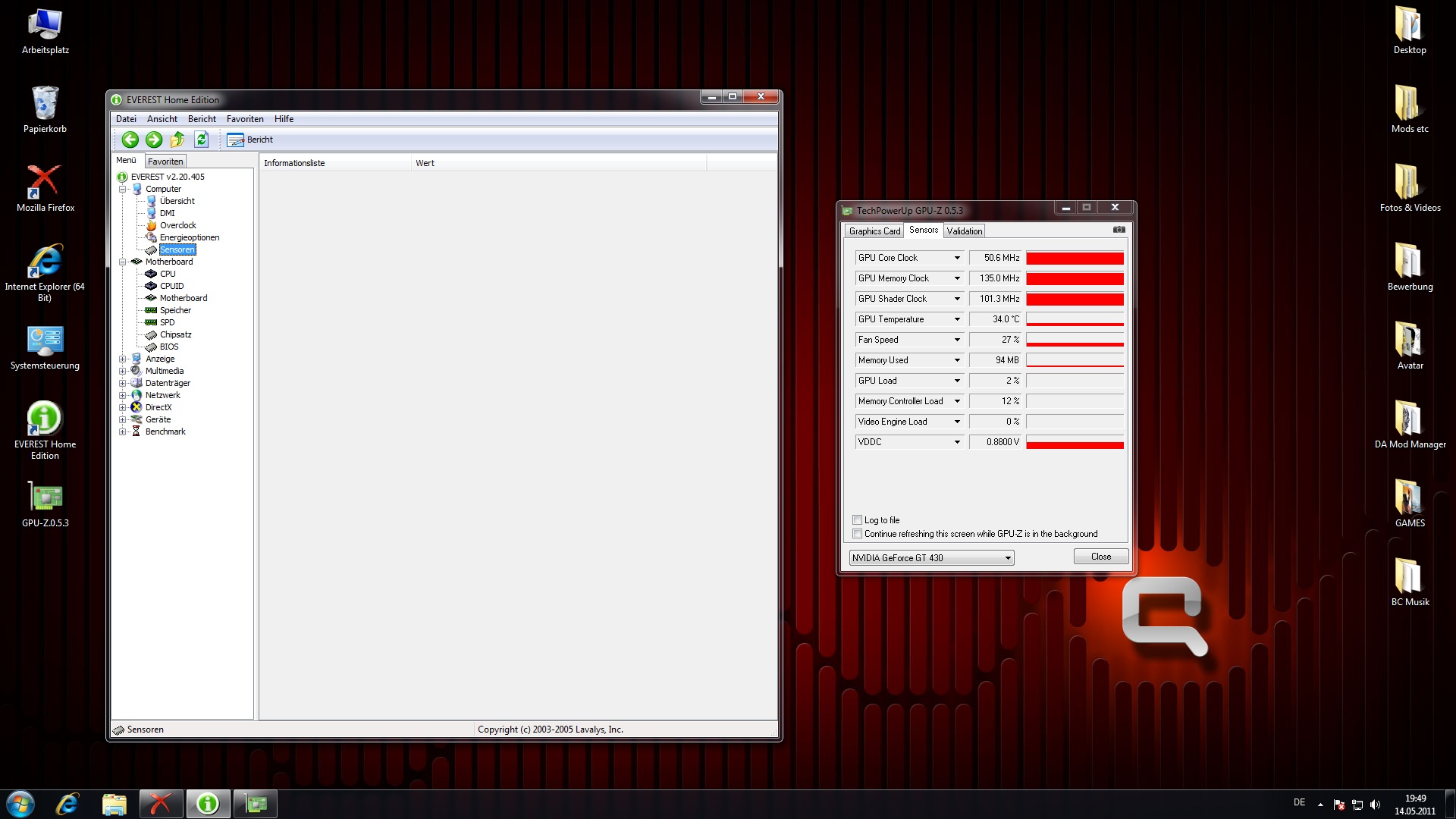
Task: Enable the Log to file checkbox
Action: tap(858, 520)
